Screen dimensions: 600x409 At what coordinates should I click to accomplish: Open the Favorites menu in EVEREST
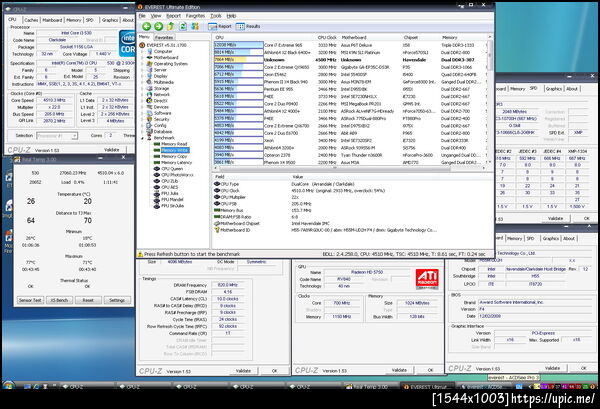[195, 16]
